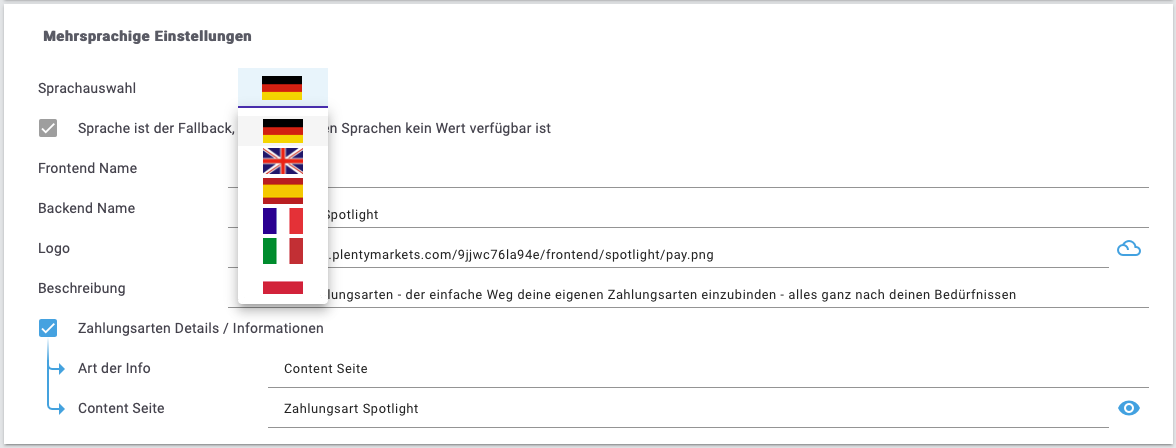Close Sprachauswahl dropdown via selected German flag
Viewport: 1176px width, 448px height.
click(282, 88)
